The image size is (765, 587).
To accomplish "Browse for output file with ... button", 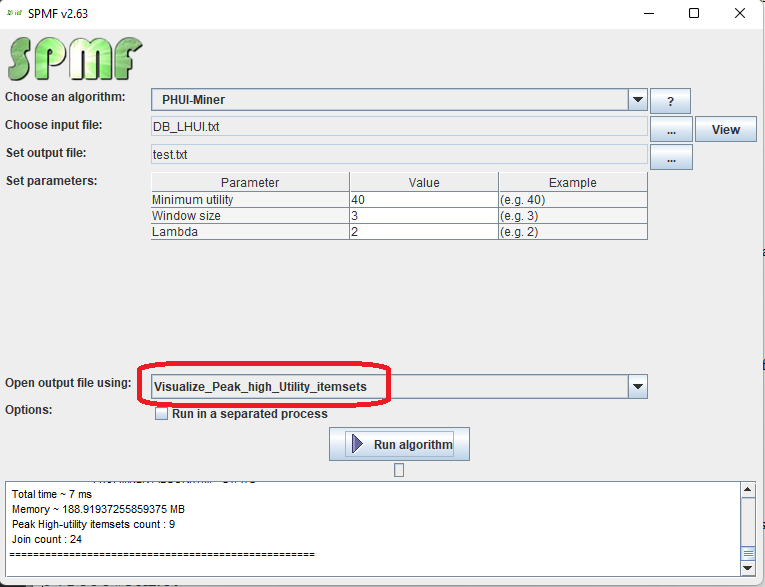I will tap(671, 157).
